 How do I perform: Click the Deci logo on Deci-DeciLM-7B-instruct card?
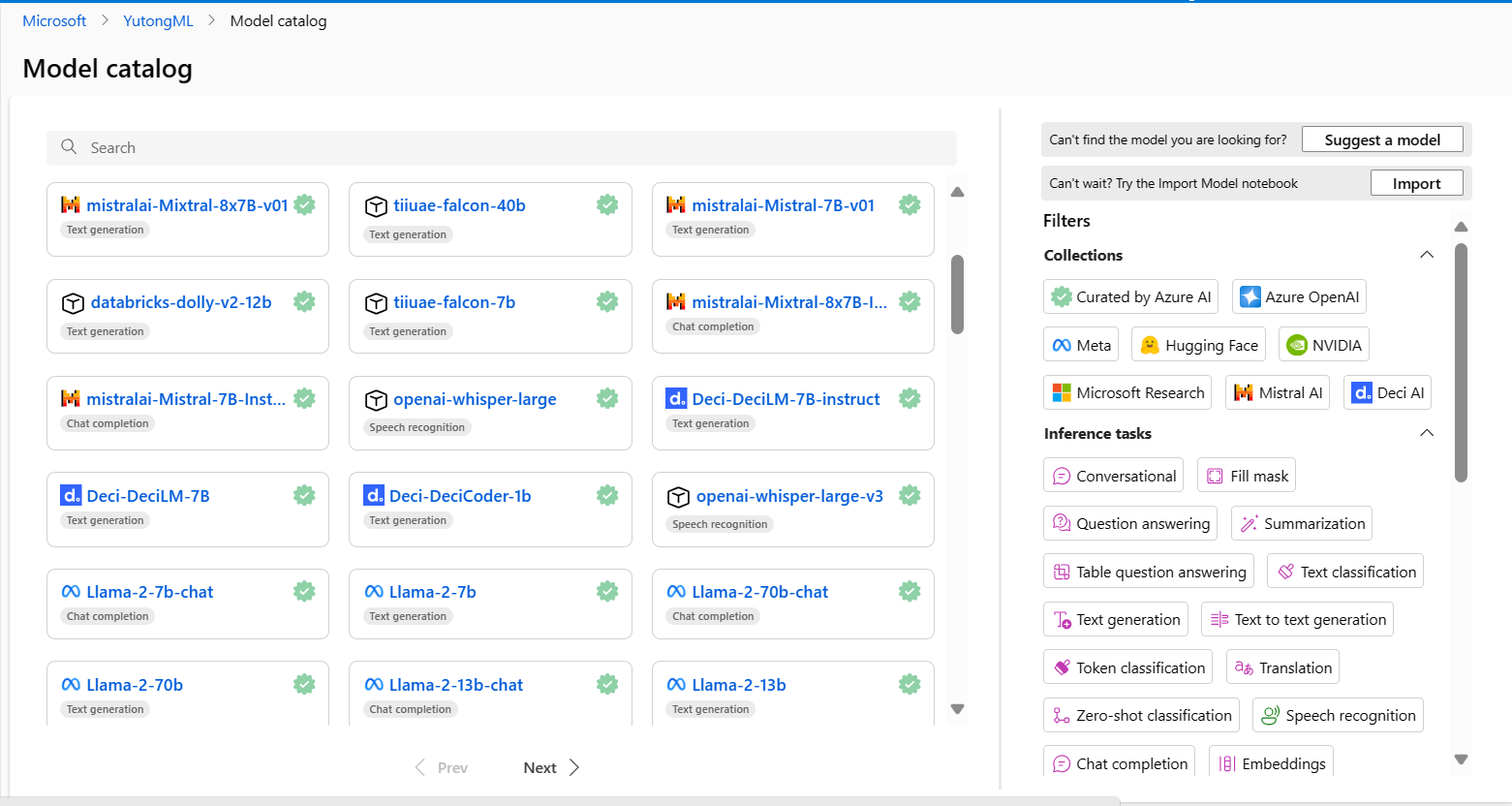tap(676, 398)
